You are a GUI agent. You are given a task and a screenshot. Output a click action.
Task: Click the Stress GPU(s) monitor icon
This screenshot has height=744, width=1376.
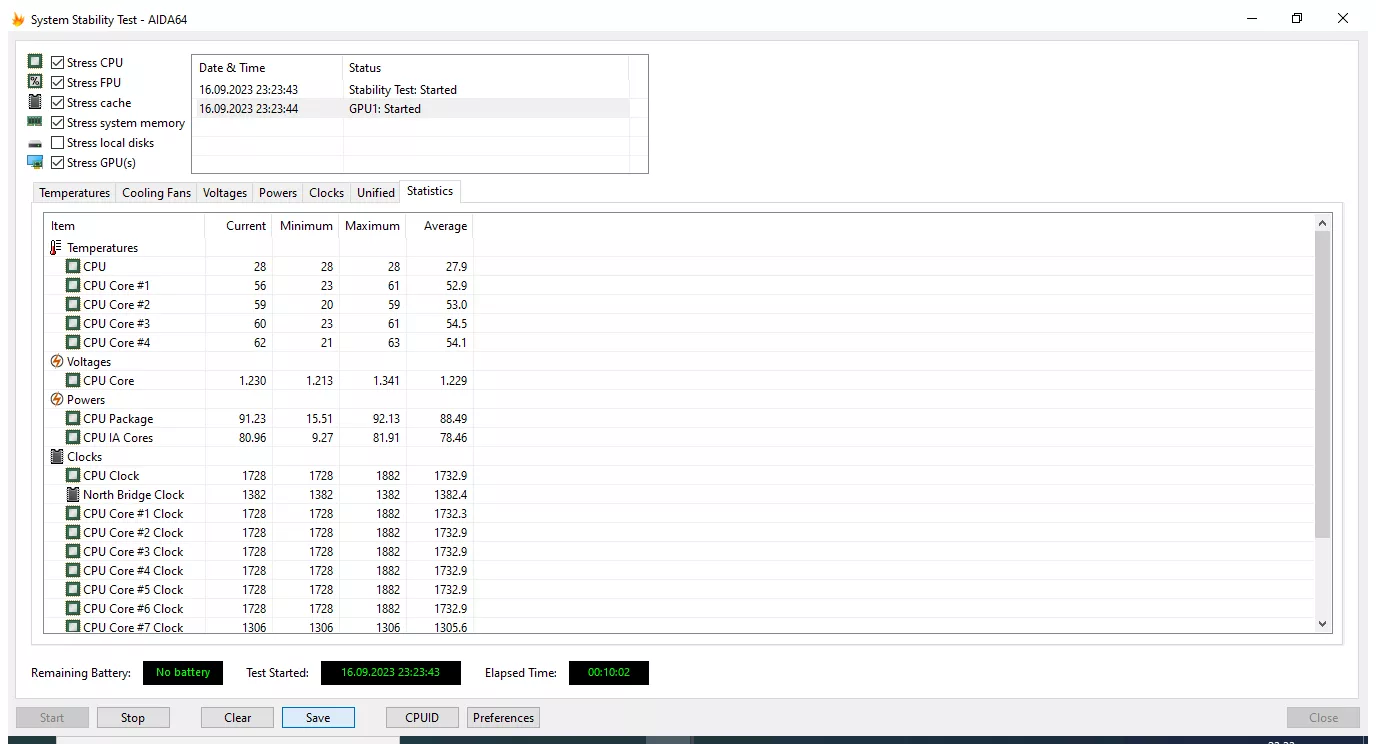coord(35,162)
